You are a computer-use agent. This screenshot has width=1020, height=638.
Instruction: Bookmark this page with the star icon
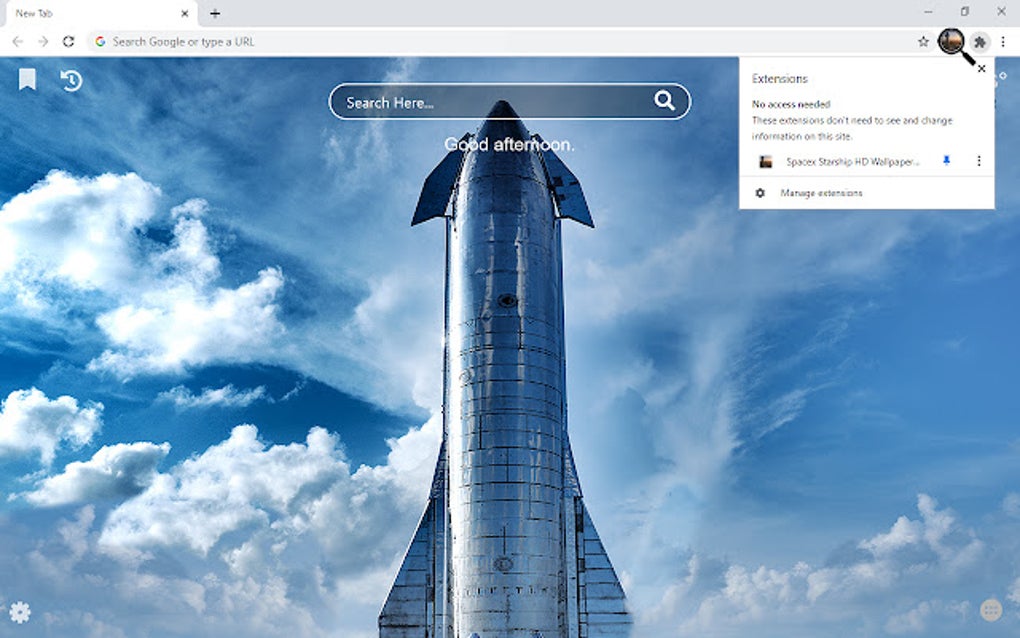[921, 42]
